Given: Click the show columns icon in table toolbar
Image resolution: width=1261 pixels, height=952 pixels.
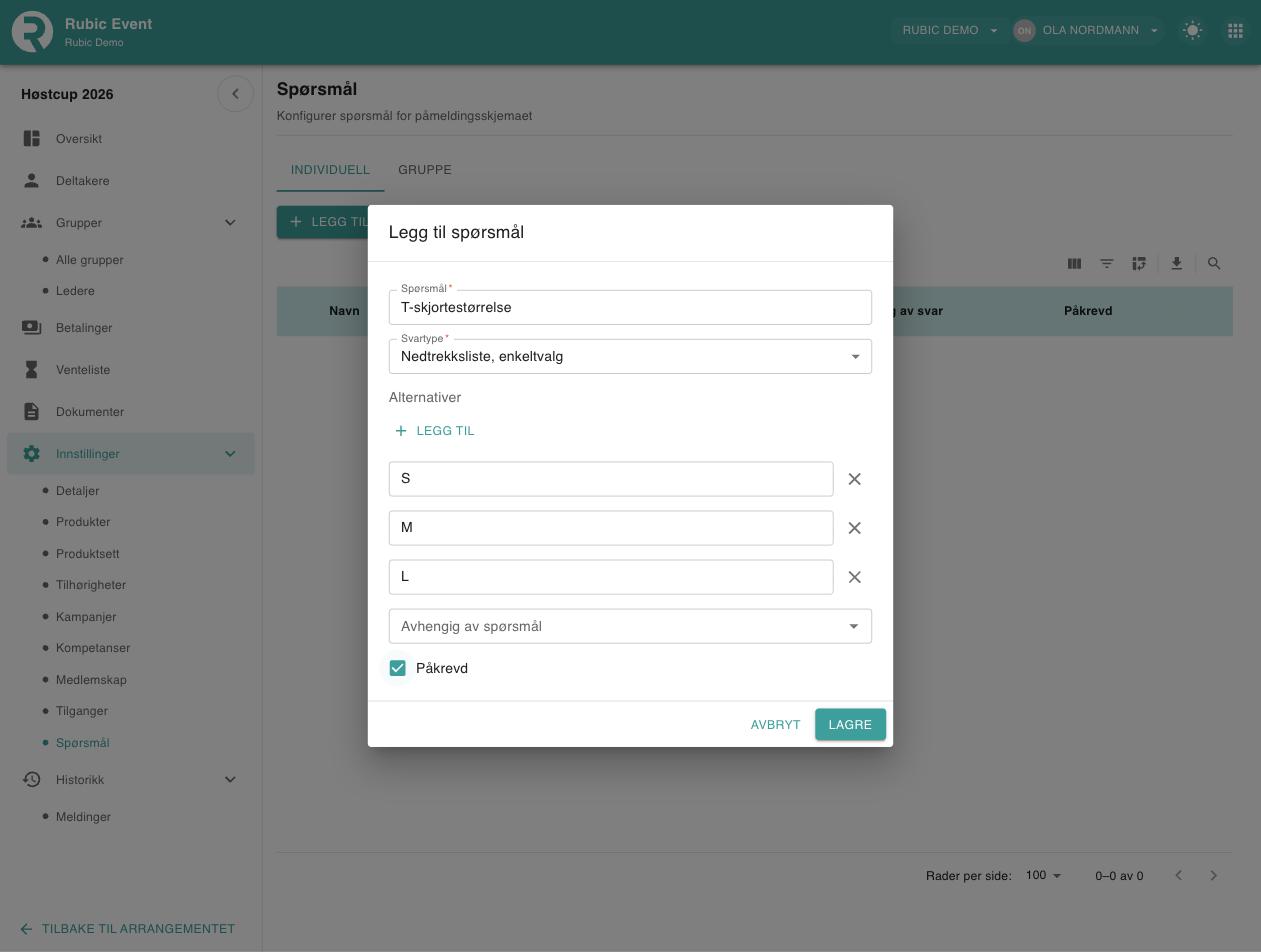Looking at the screenshot, I should point(1074,263).
